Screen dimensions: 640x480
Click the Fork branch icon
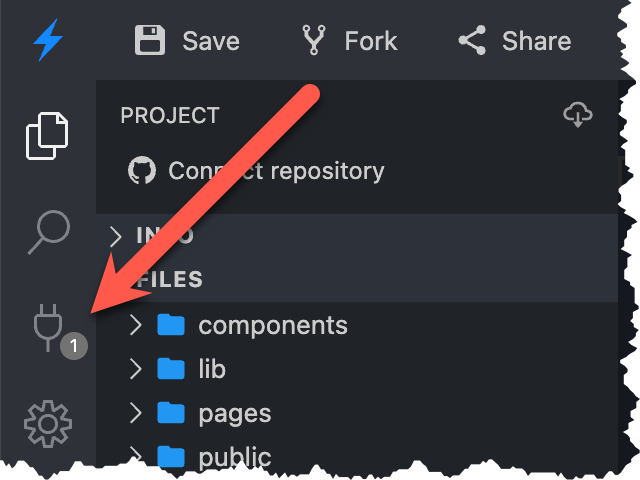[314, 41]
